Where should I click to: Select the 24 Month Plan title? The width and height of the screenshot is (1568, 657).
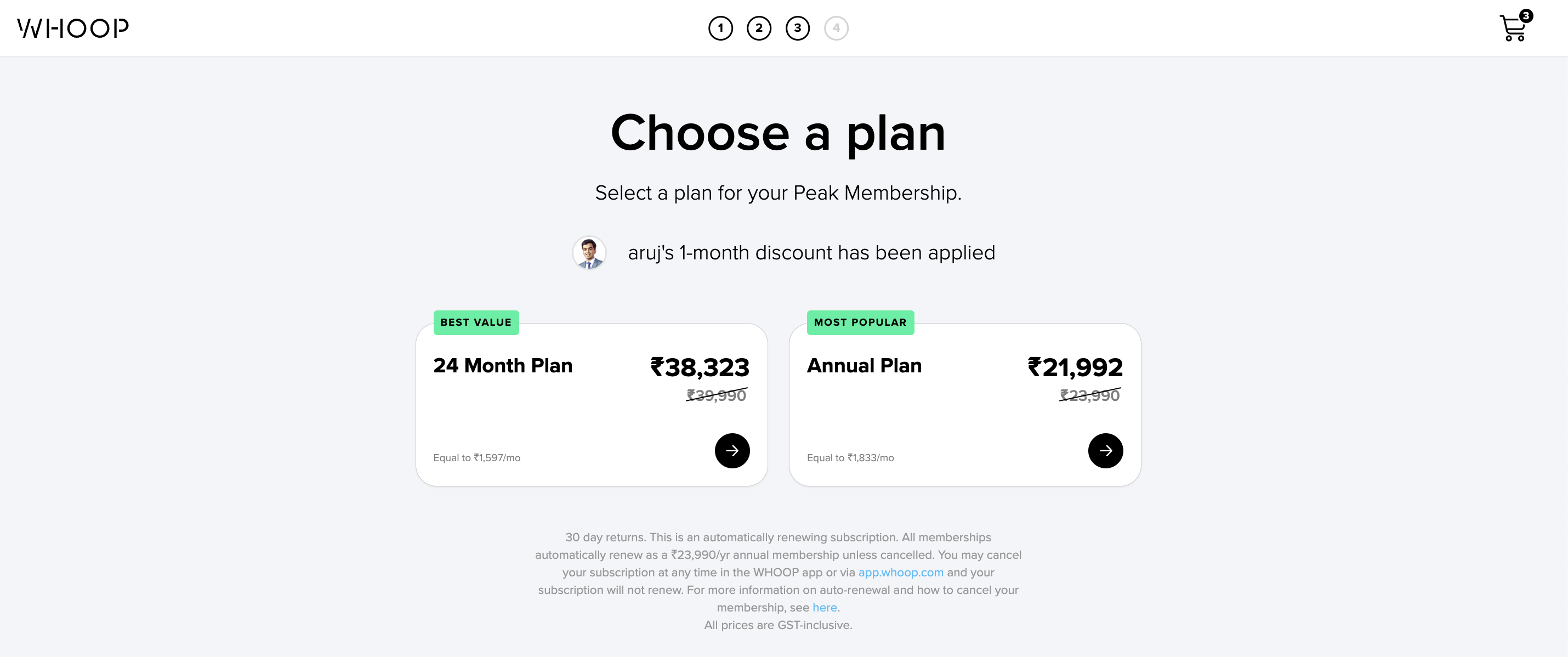pos(503,365)
